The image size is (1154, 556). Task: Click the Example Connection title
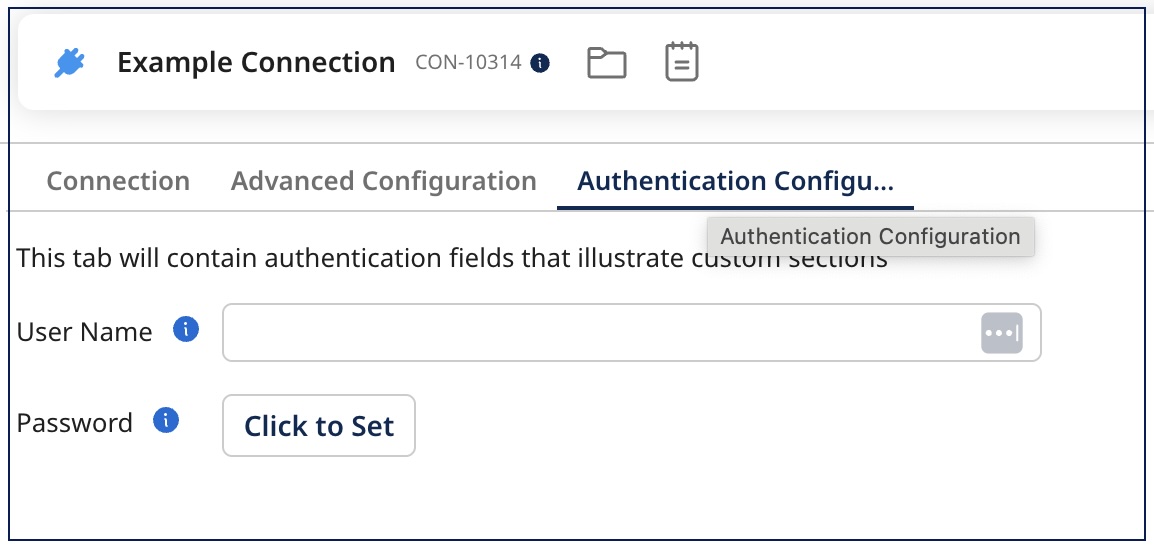(256, 63)
